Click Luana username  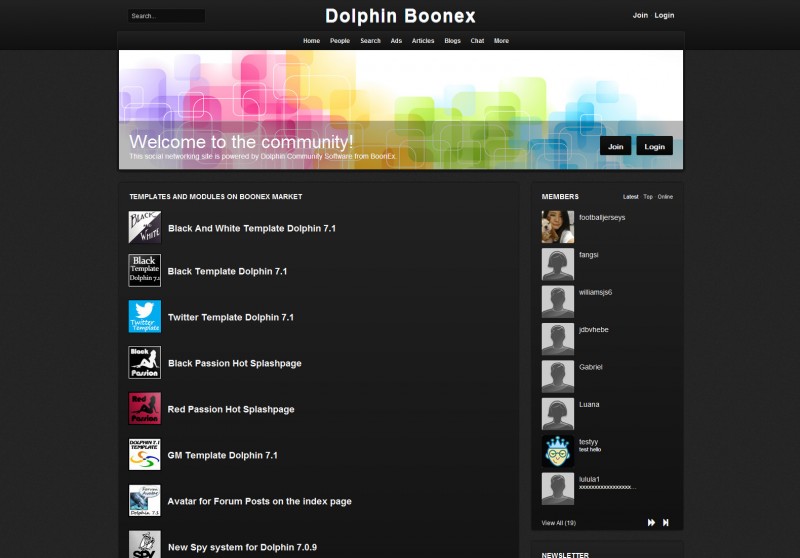(589, 404)
